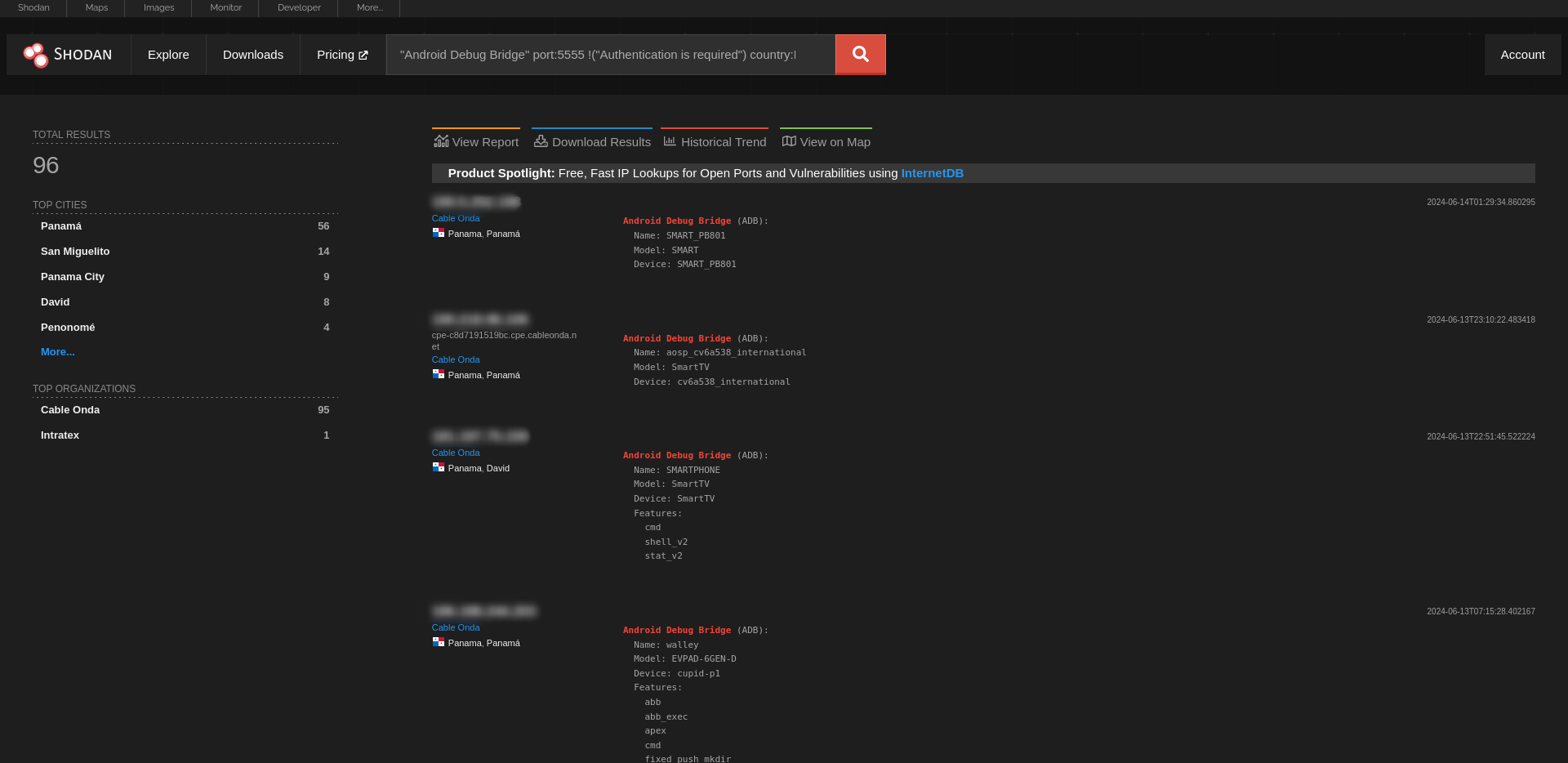
Task: Click the Download Results tray icon
Action: pyautogui.click(x=541, y=141)
